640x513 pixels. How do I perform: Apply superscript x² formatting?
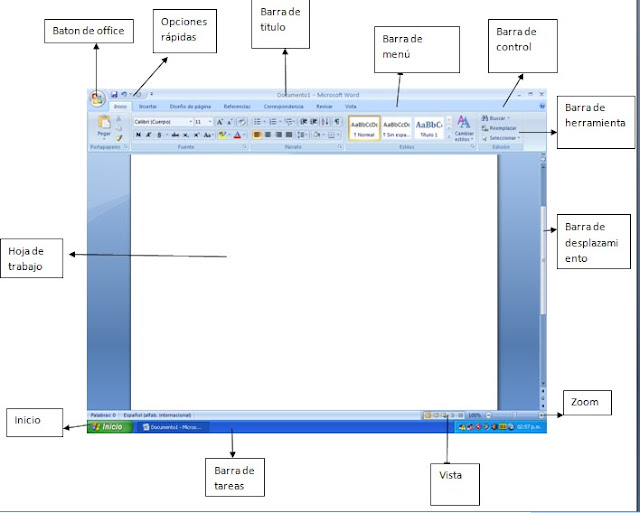click(196, 135)
